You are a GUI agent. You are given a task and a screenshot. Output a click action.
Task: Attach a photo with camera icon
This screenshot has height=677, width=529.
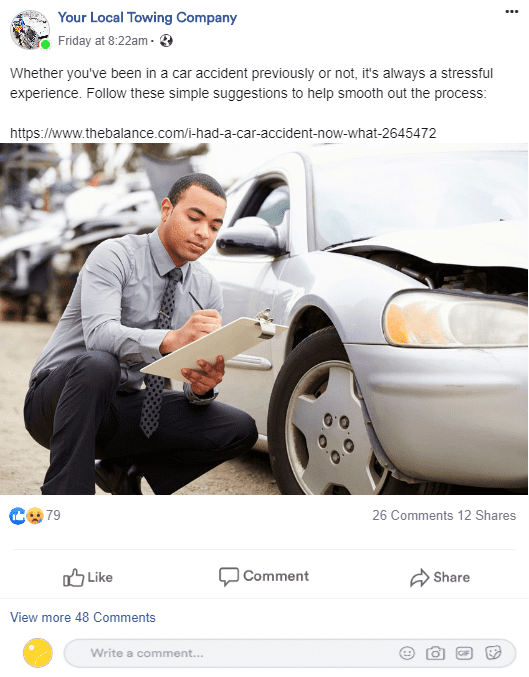click(x=435, y=653)
